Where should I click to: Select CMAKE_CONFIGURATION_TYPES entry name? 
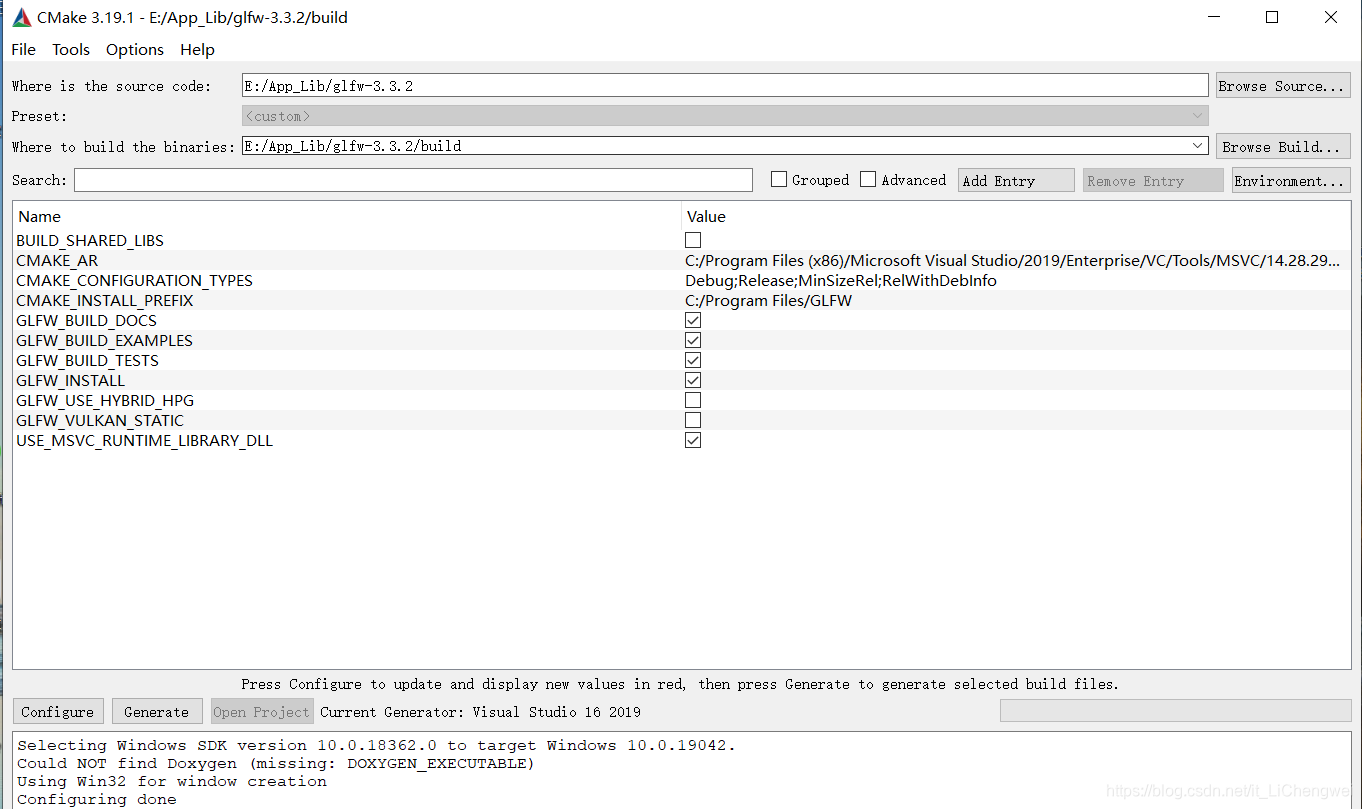coord(134,280)
